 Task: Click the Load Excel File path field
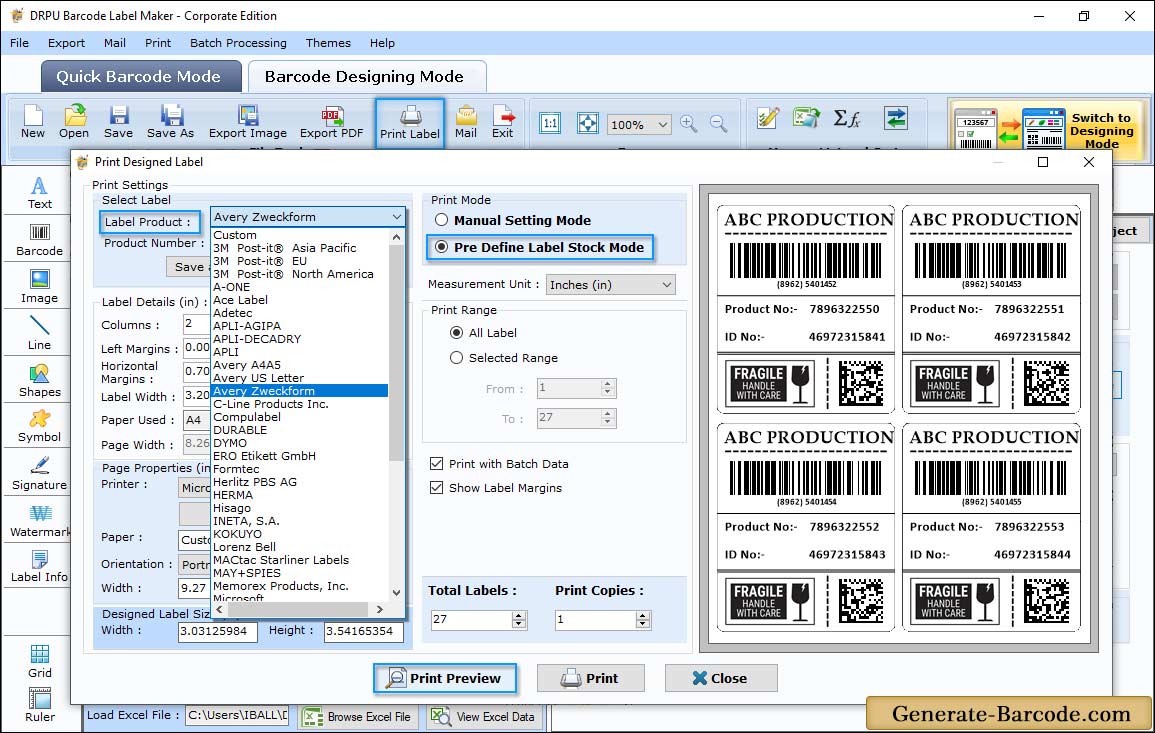(x=236, y=715)
